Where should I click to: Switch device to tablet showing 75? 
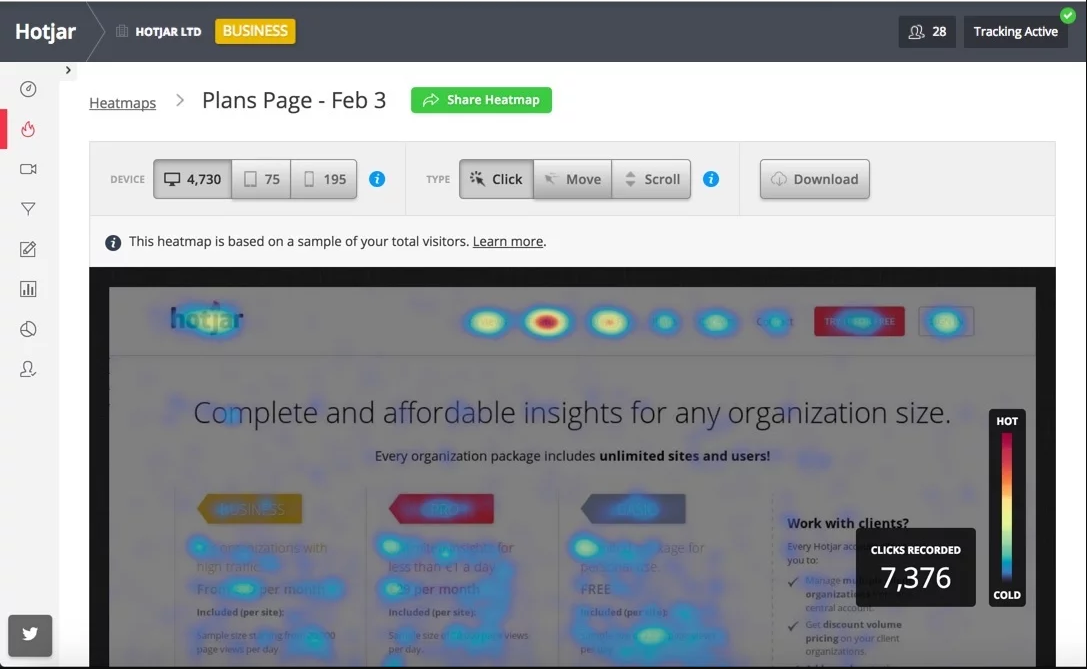261,179
